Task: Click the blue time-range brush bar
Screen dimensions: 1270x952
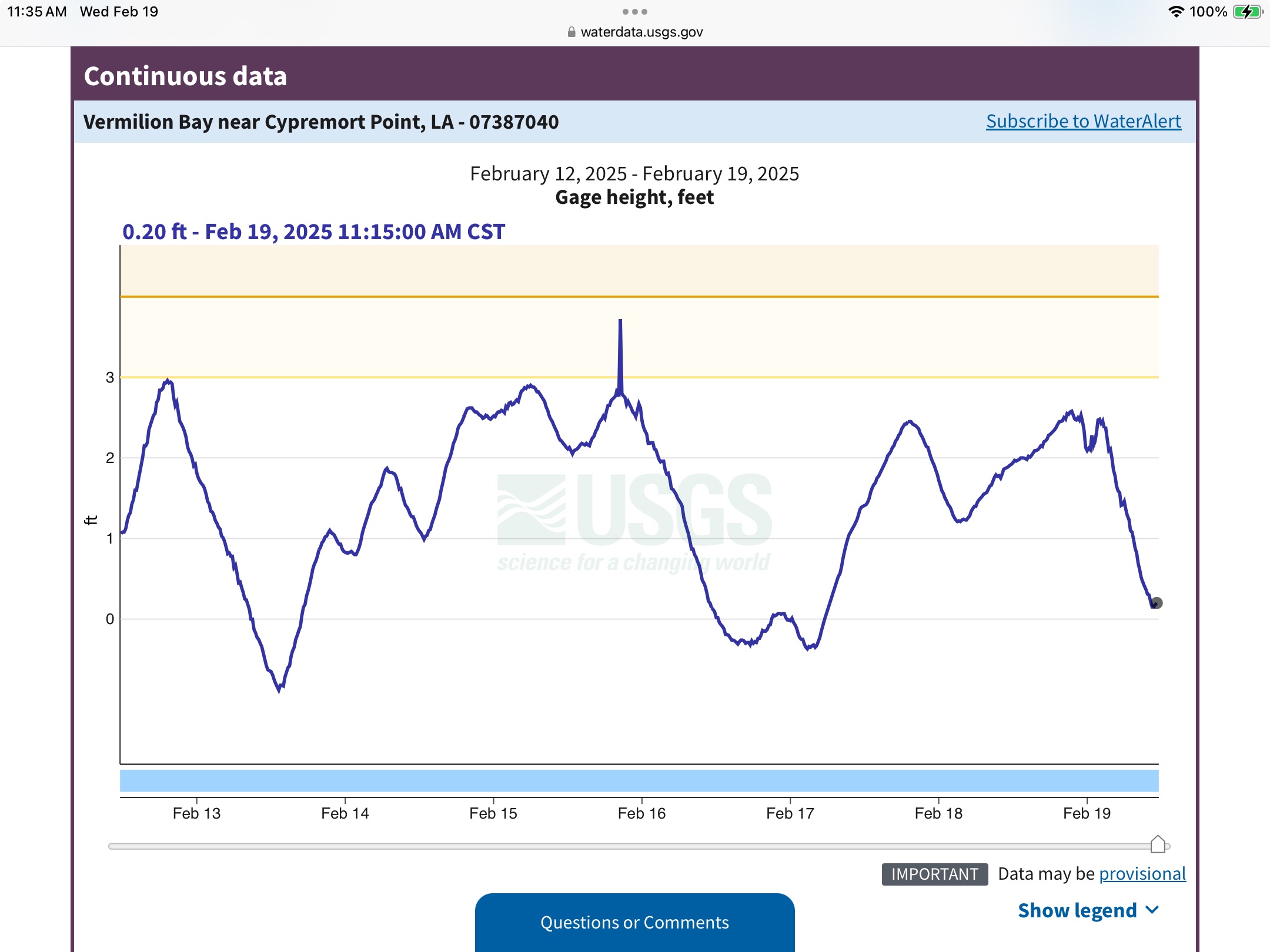Action: [x=639, y=781]
